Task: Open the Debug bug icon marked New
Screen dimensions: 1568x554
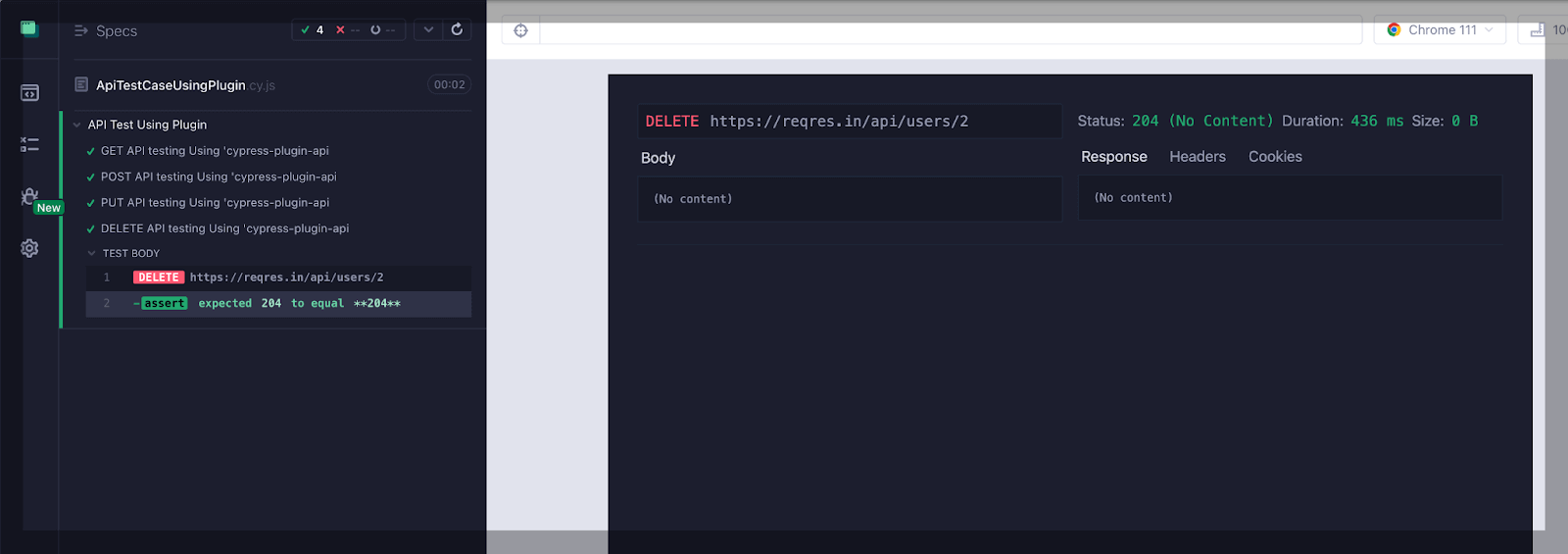Action: pos(29,197)
